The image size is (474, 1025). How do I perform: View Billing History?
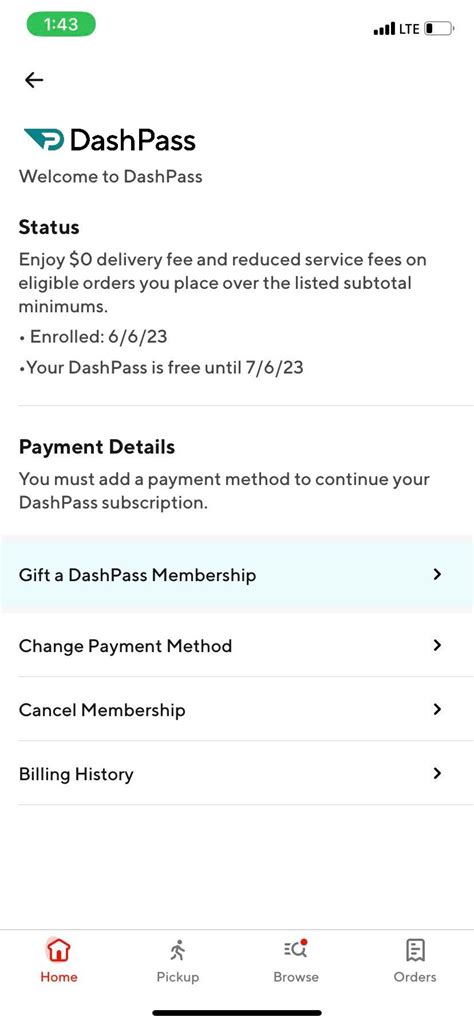click(237, 773)
